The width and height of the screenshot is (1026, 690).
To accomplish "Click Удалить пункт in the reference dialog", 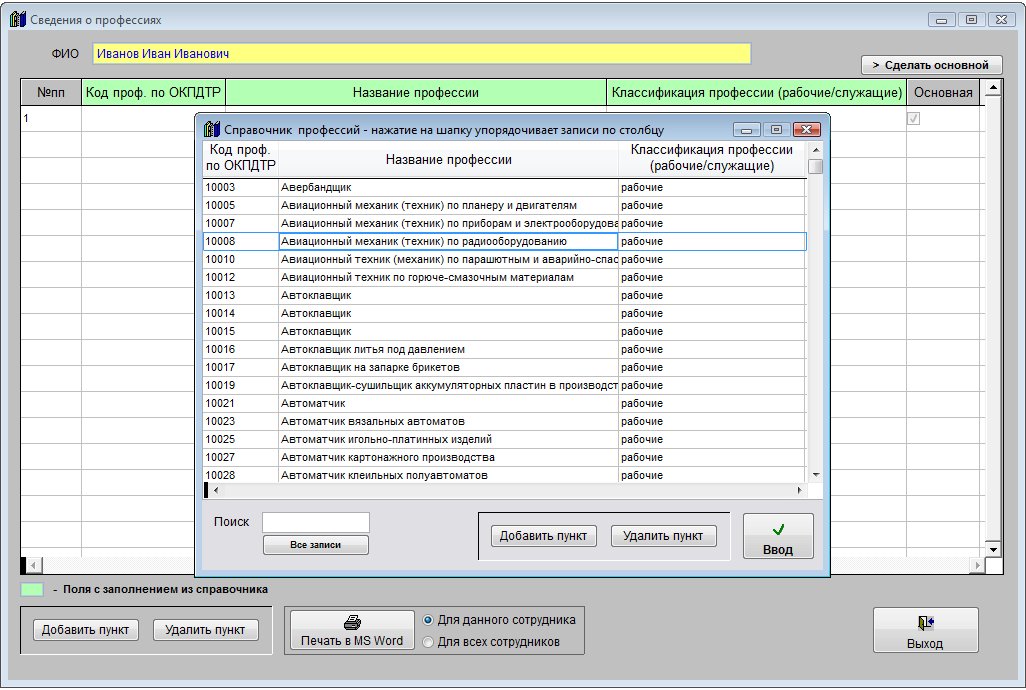I will pyautogui.click(x=663, y=536).
